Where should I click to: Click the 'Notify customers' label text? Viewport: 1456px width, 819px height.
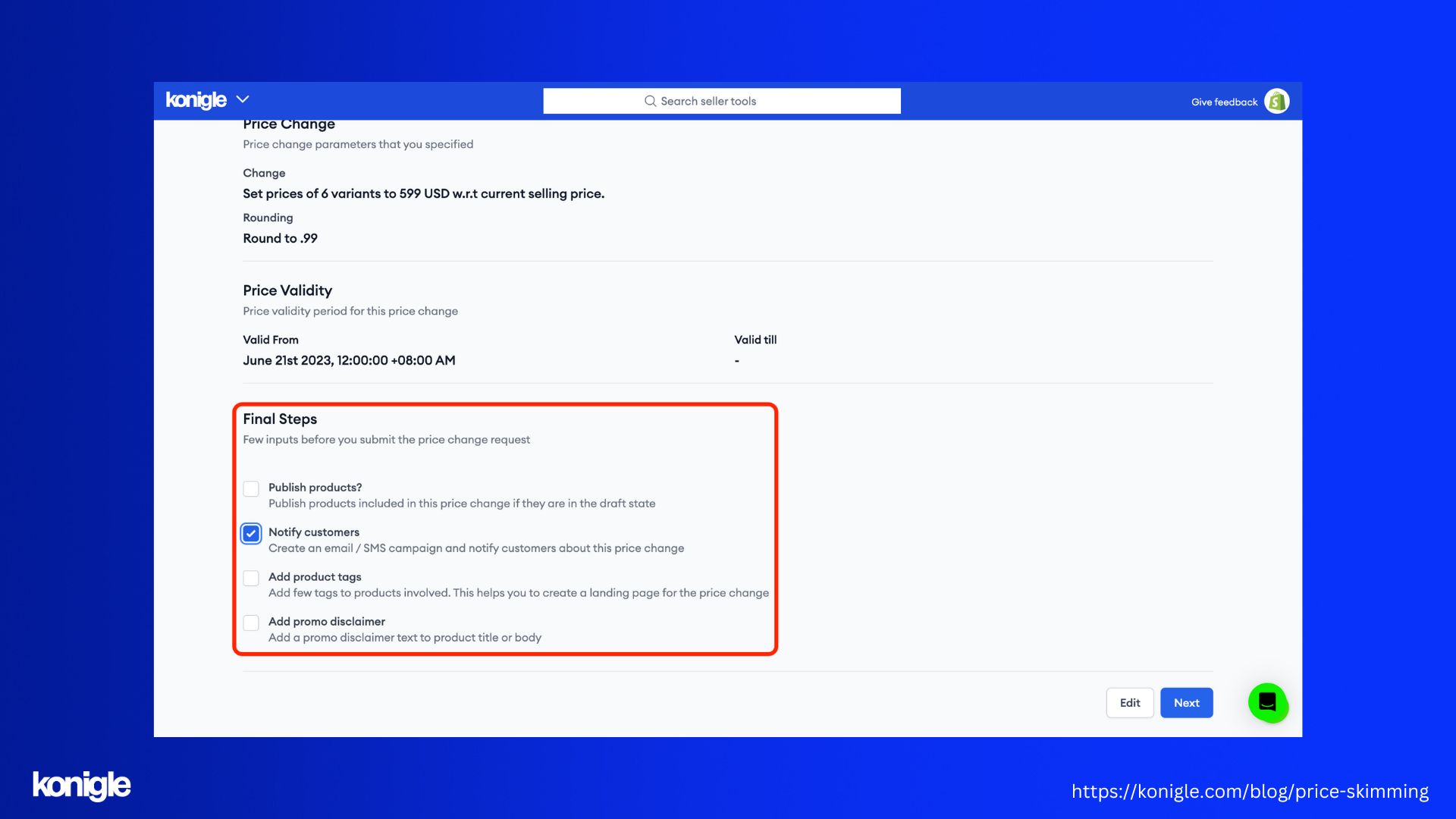314,532
